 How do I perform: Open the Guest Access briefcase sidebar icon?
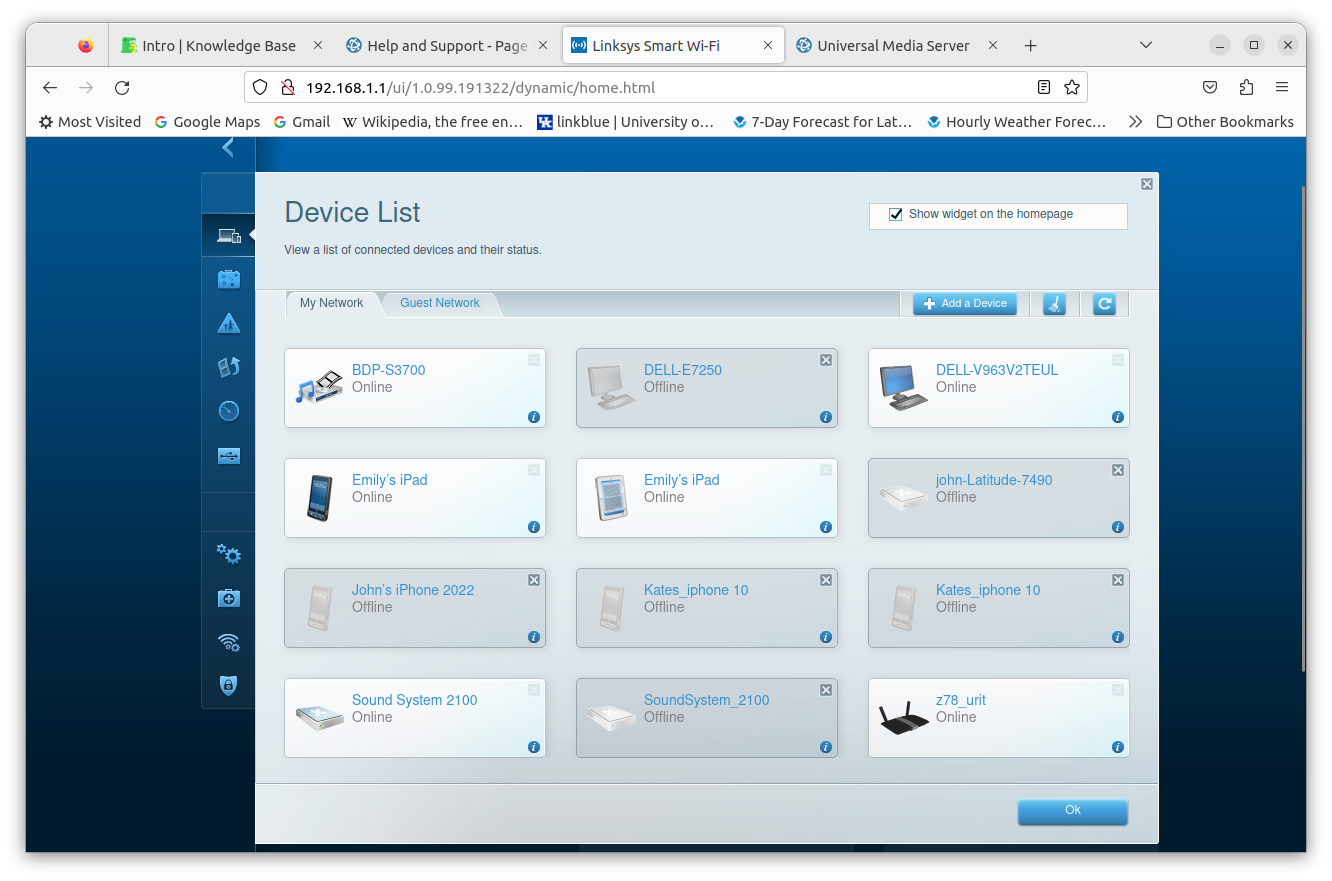tap(229, 279)
